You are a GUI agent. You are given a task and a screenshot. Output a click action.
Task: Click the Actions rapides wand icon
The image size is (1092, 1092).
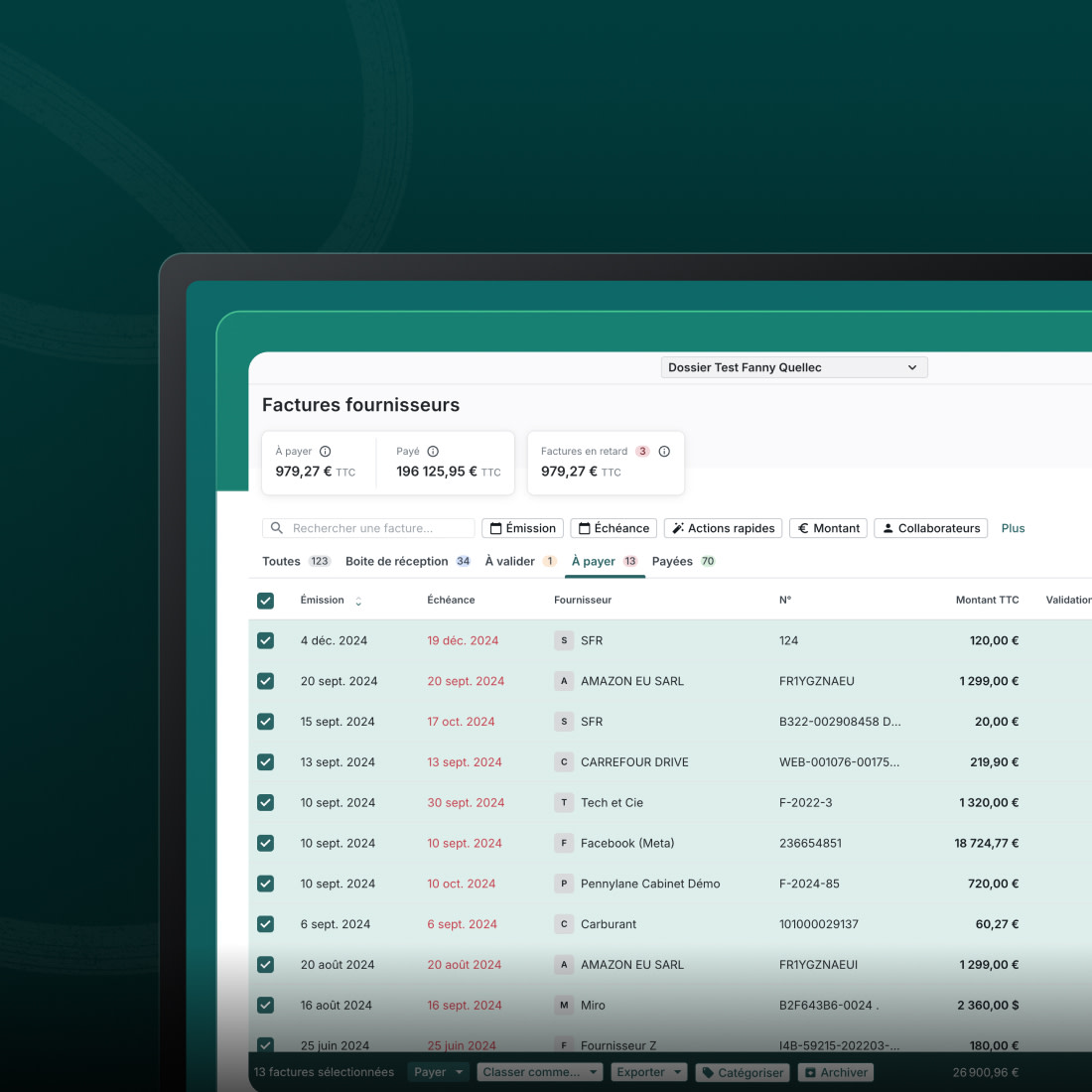(x=679, y=527)
